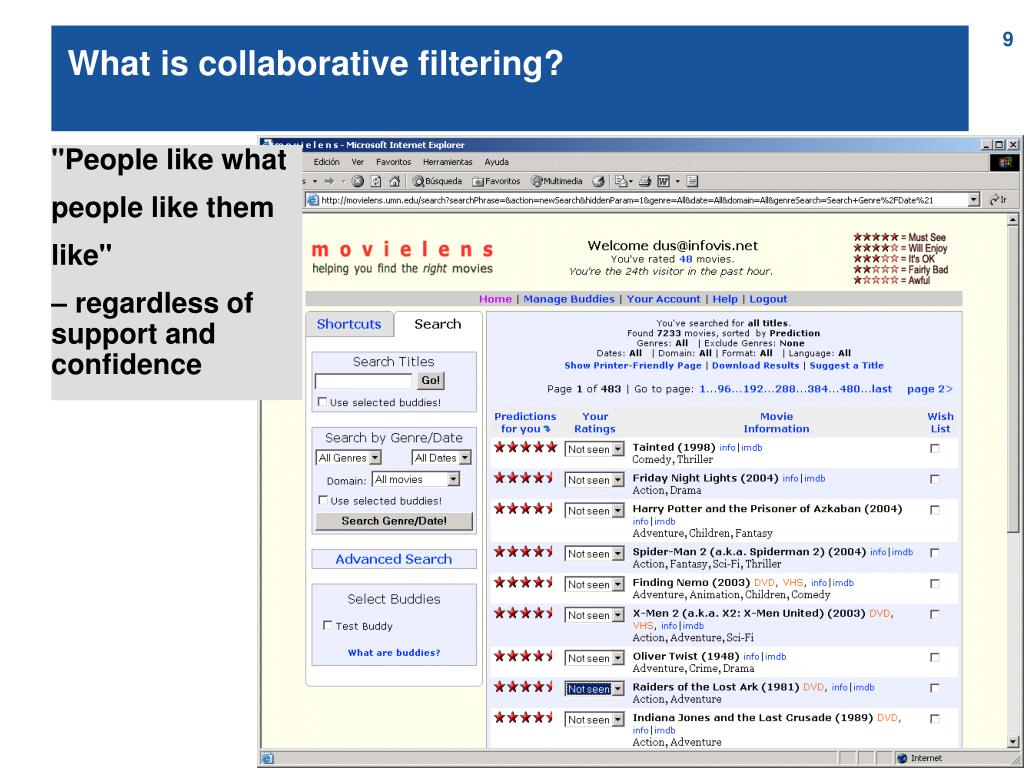Open the Herramientas menu
Screen dimensions: 1024x768
pyautogui.click(x=447, y=162)
